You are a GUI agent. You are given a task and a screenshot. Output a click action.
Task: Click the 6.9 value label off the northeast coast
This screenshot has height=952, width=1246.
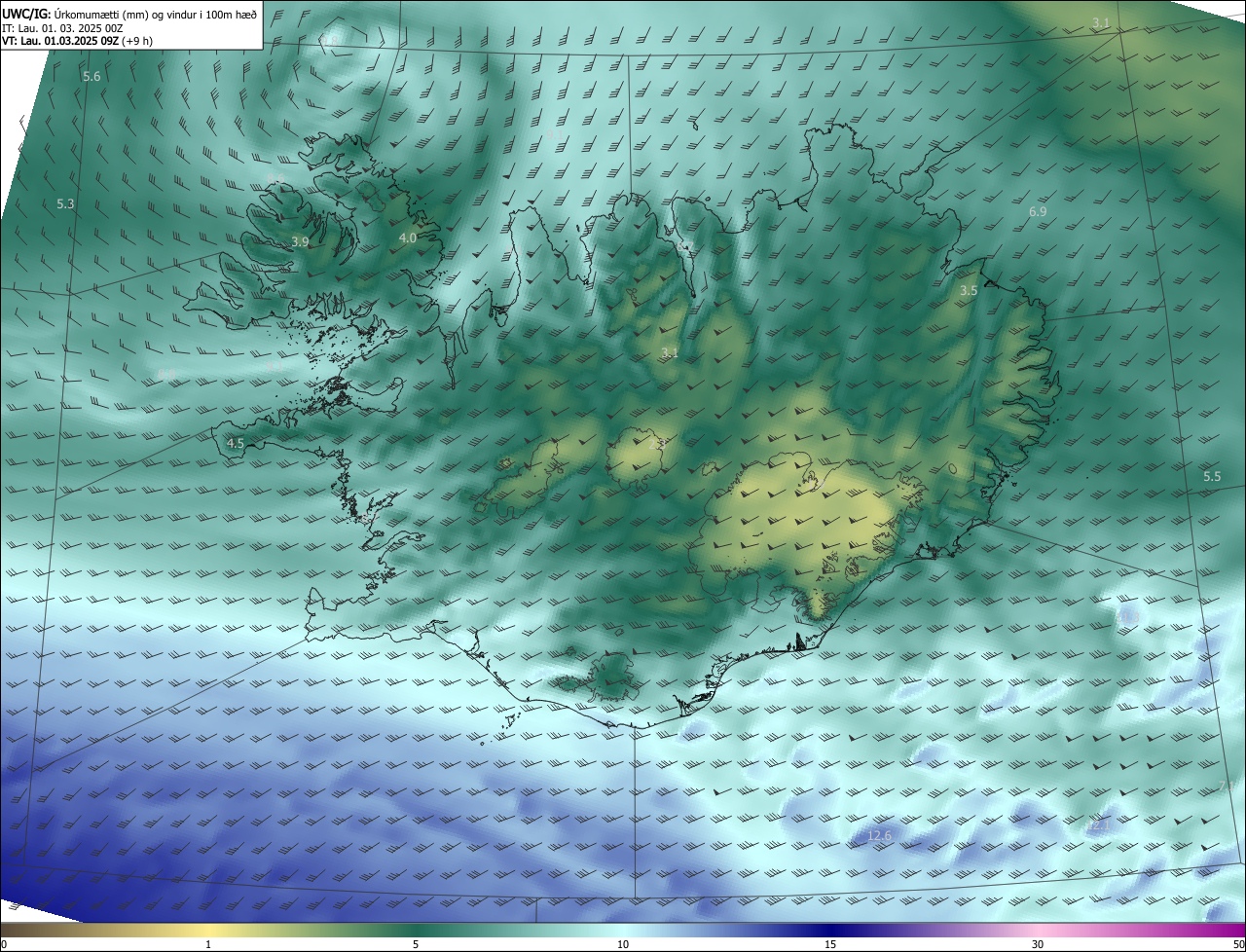[1038, 211]
